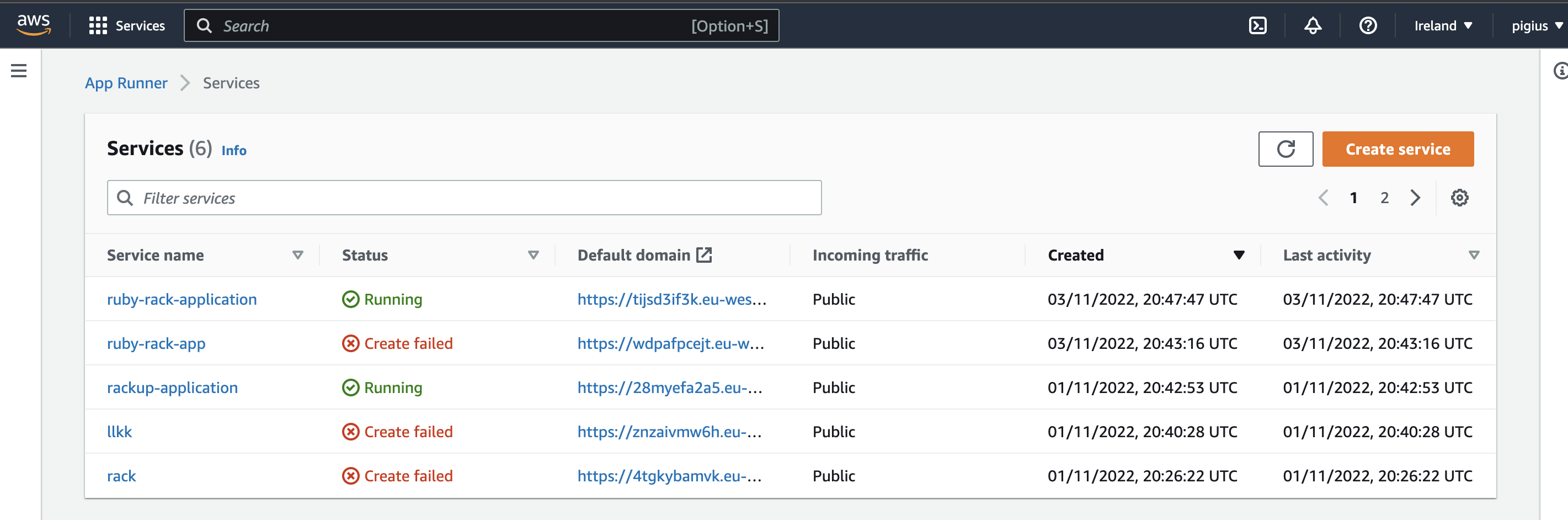Open the znzaivmw6h default domain URL
Viewport: 1568px width, 520px height.
(670, 432)
